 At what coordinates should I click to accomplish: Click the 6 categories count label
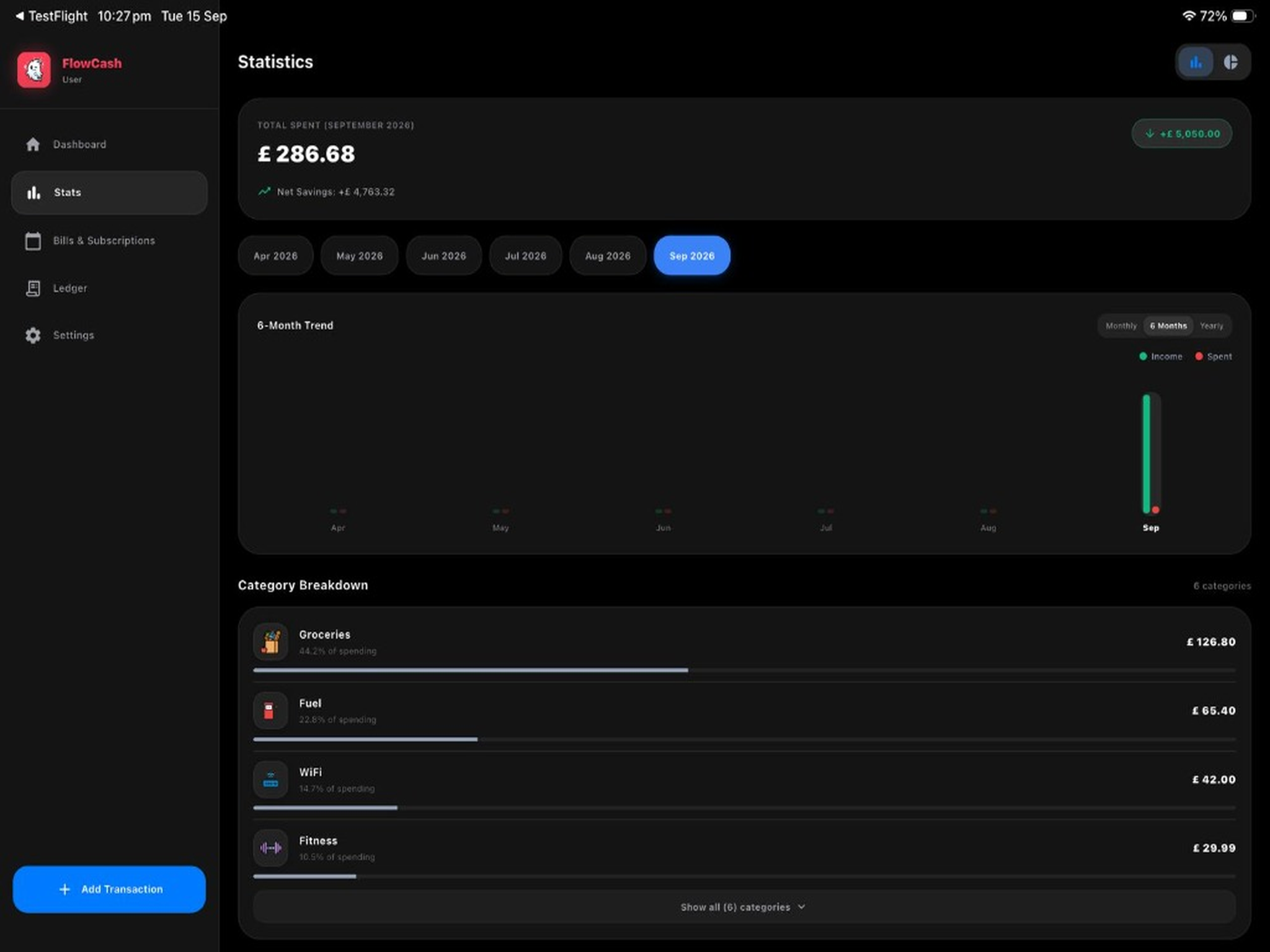point(1222,586)
